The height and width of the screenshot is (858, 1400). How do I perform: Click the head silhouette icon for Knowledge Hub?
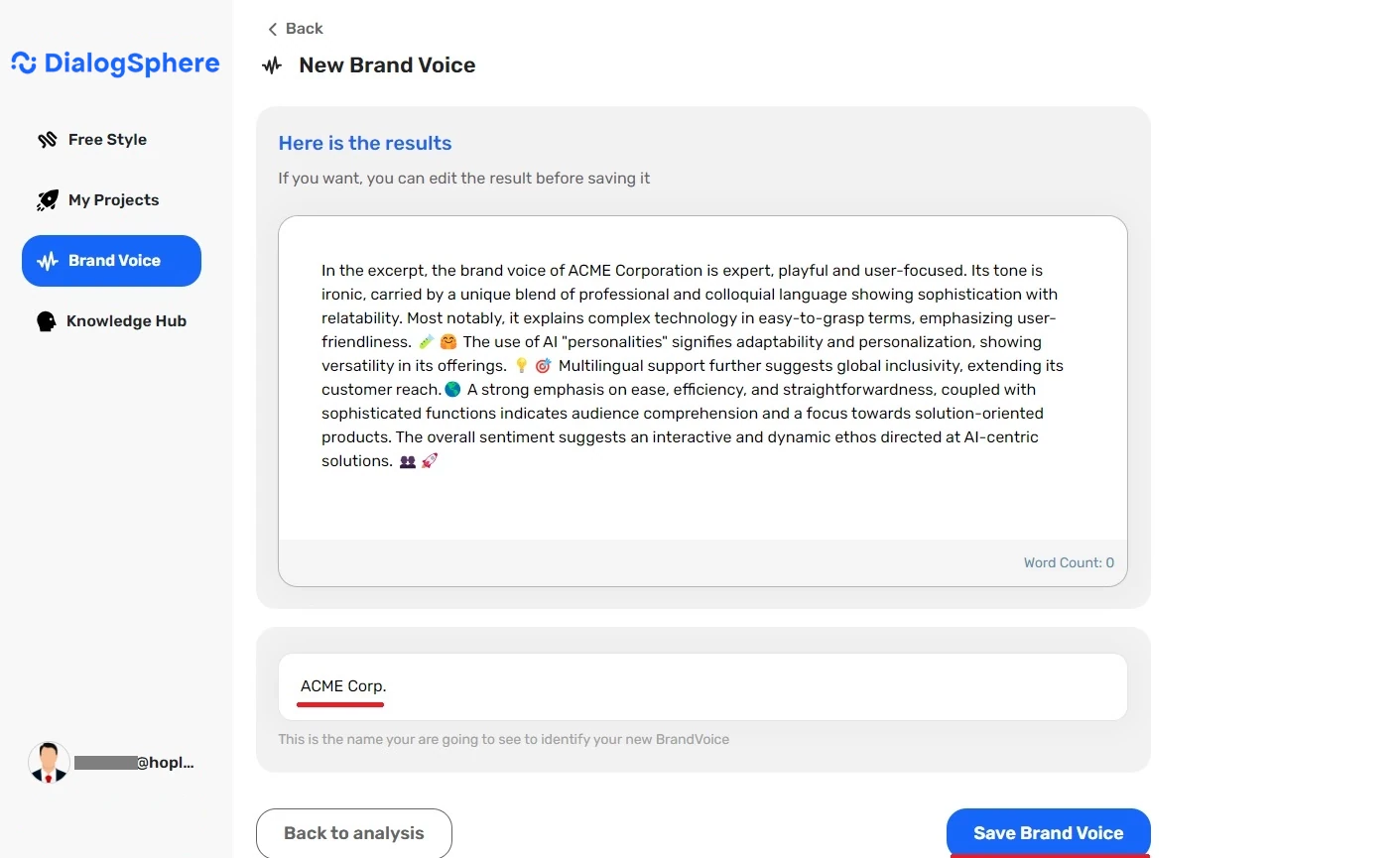coord(46,320)
